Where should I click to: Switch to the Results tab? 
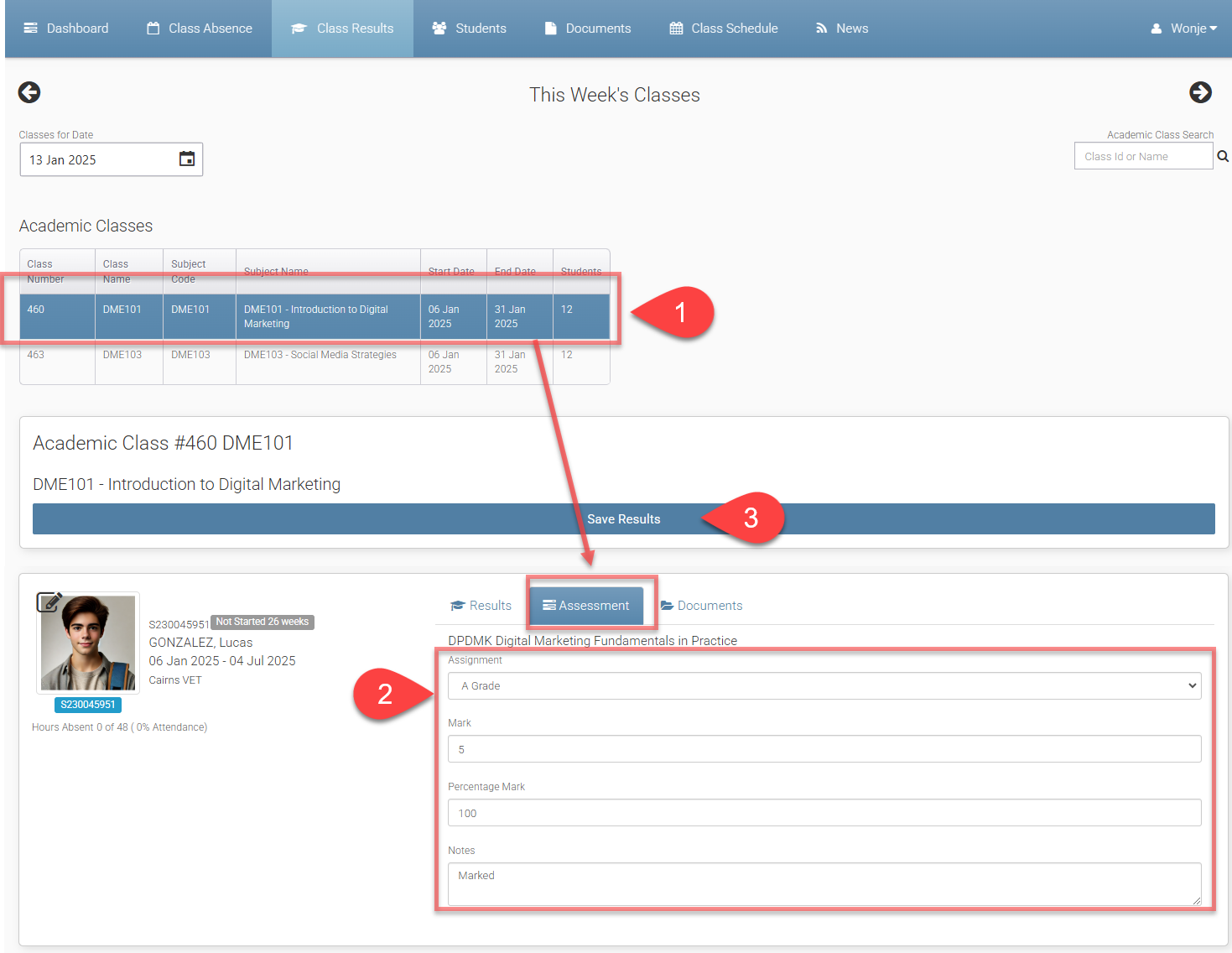coord(481,606)
